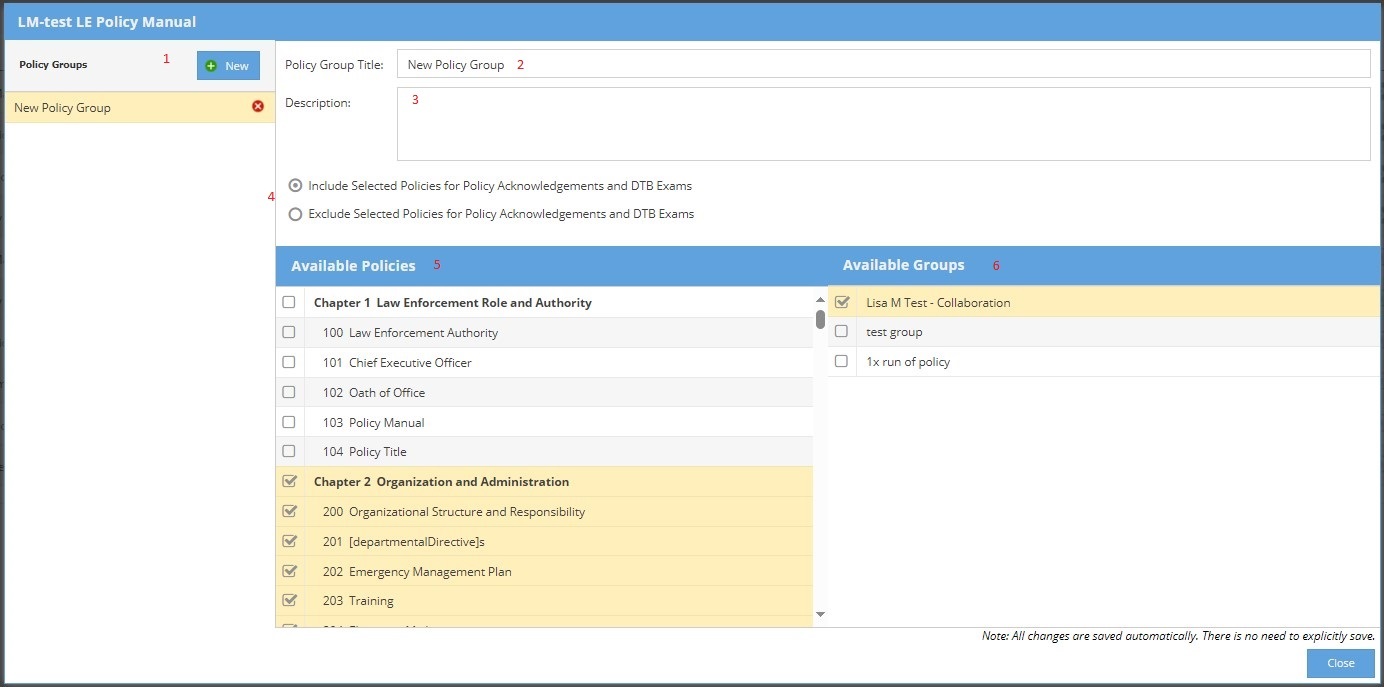
Task: Check the test group checkbox
Action: pos(841,331)
